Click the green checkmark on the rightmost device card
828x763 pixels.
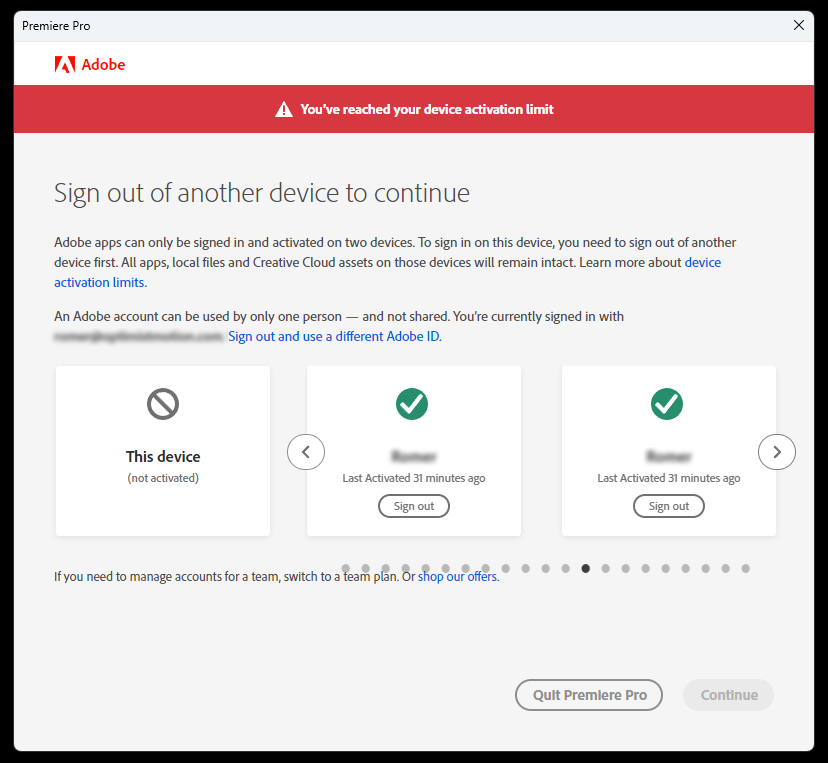[667, 404]
